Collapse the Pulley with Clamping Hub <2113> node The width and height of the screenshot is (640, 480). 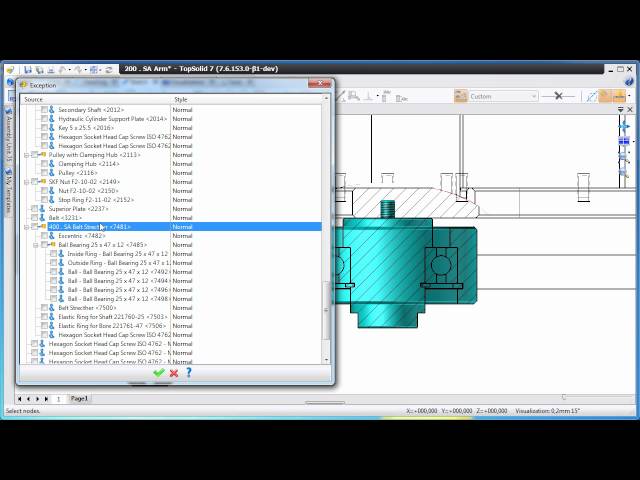coord(27,155)
